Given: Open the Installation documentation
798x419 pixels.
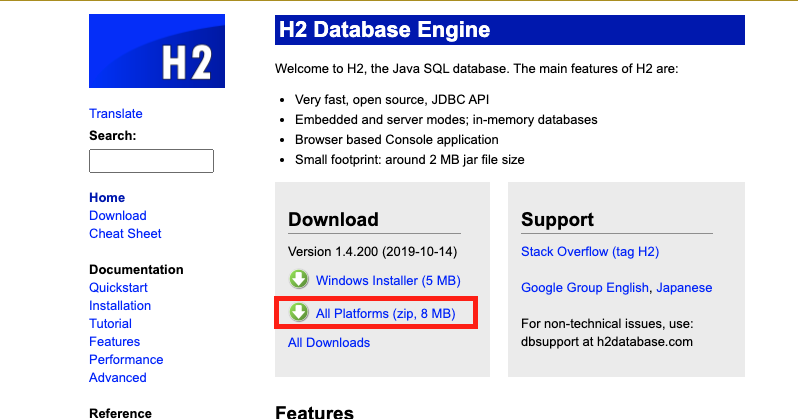Looking at the screenshot, I should pos(120,305).
